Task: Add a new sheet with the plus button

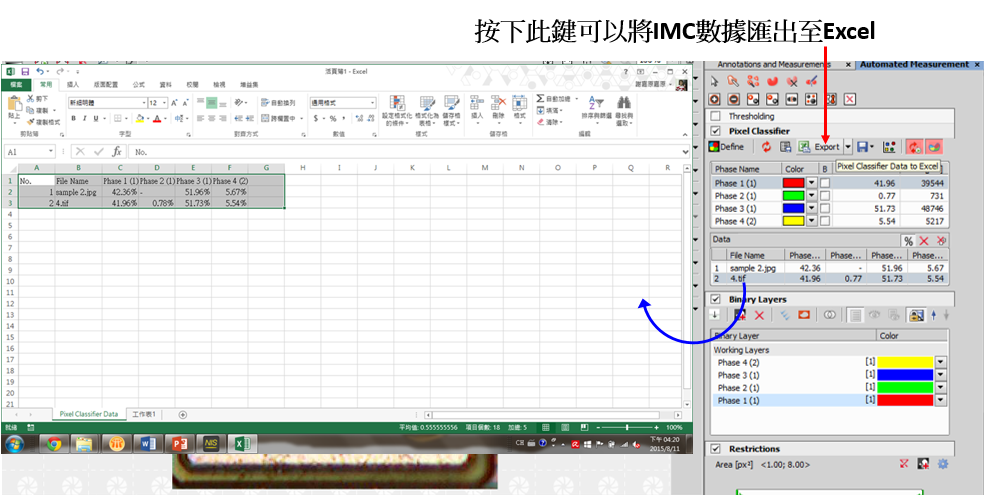Action: click(183, 414)
